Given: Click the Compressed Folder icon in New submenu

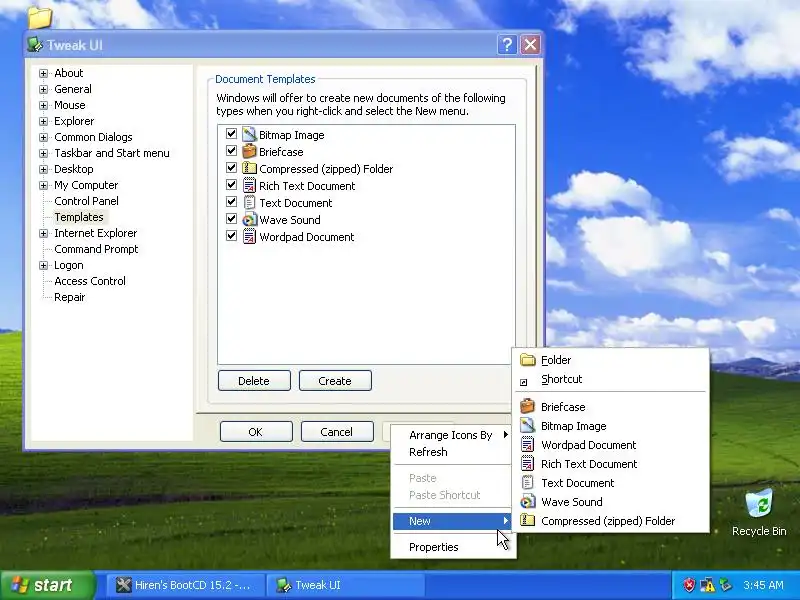Looking at the screenshot, I should tap(528, 520).
